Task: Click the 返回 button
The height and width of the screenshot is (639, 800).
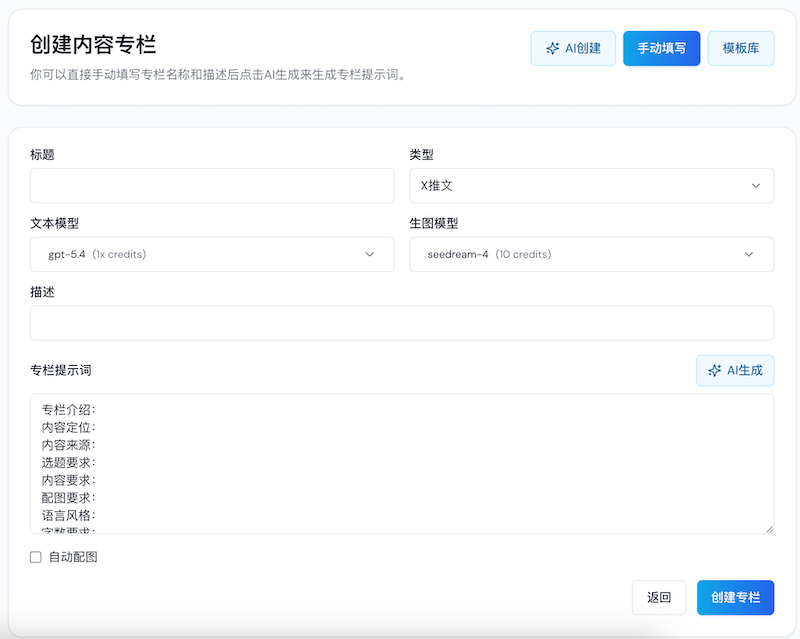Action: (x=659, y=598)
